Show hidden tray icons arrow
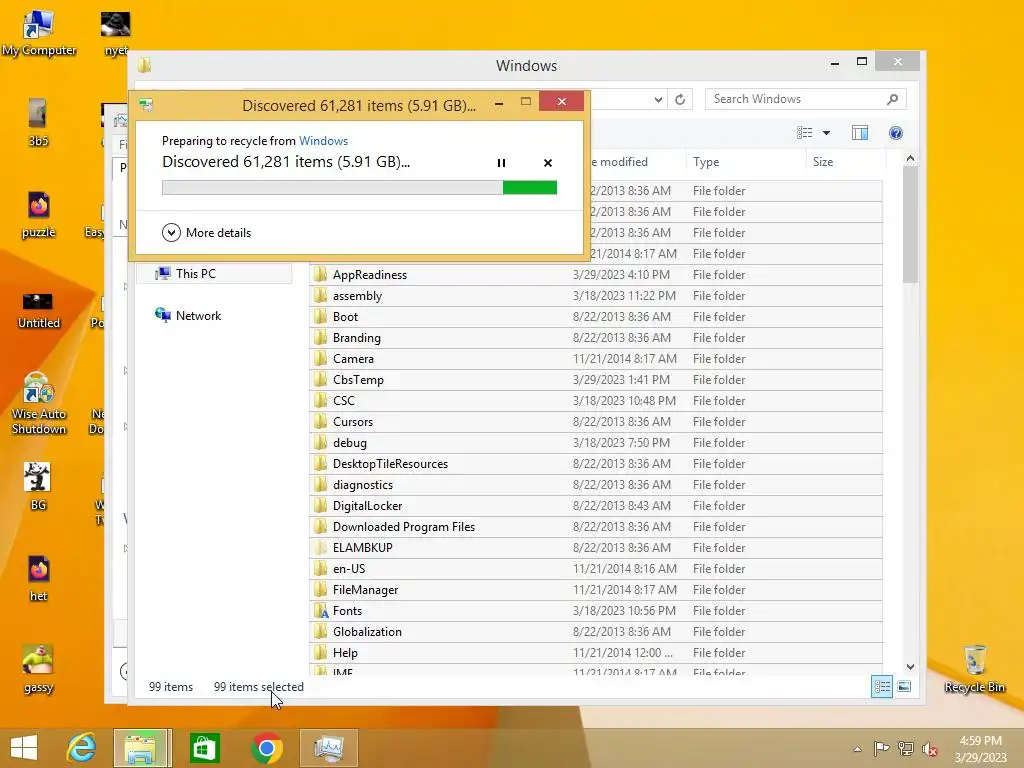 pos(857,749)
